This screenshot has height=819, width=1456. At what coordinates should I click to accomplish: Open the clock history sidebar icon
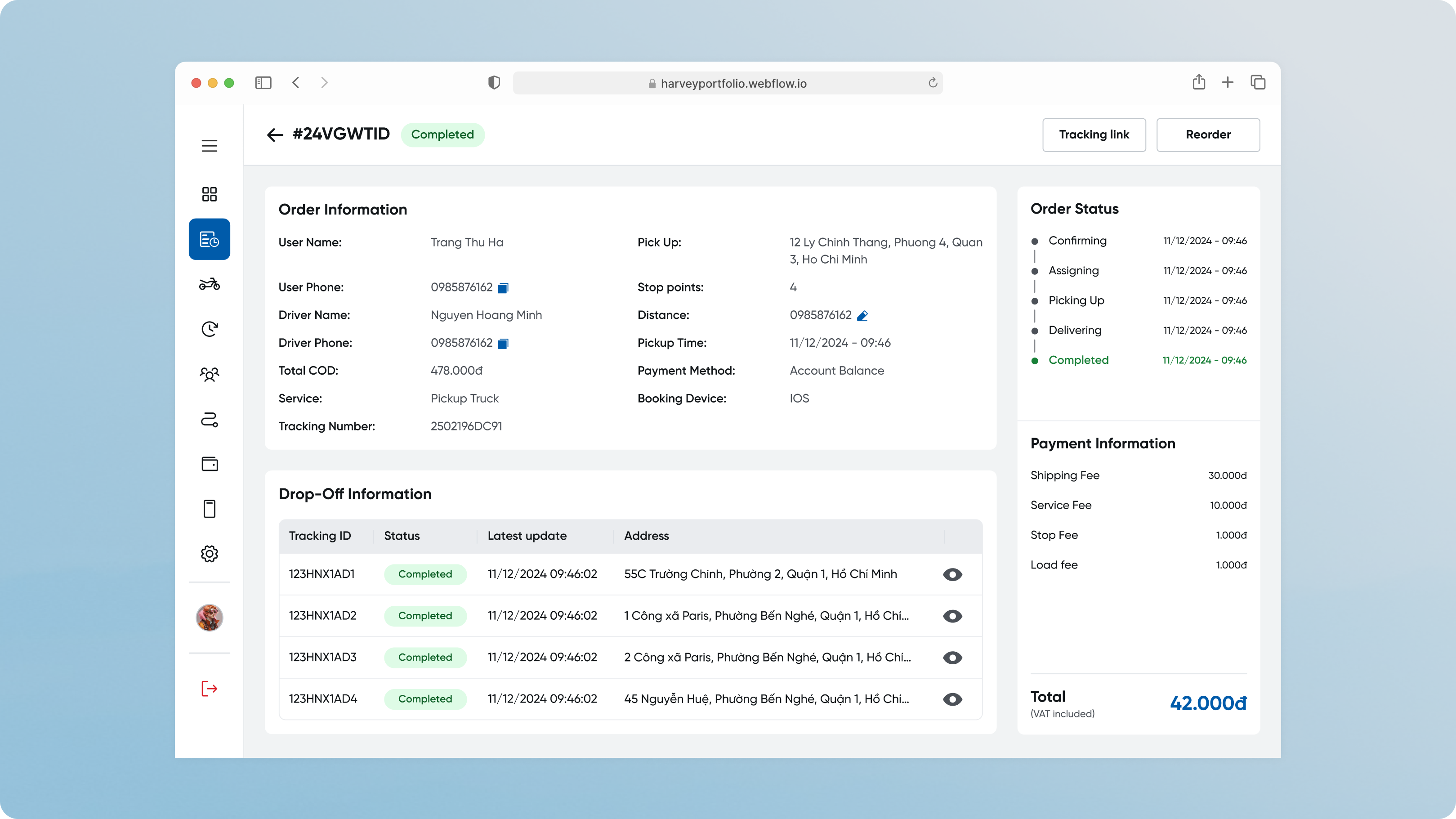click(x=209, y=329)
